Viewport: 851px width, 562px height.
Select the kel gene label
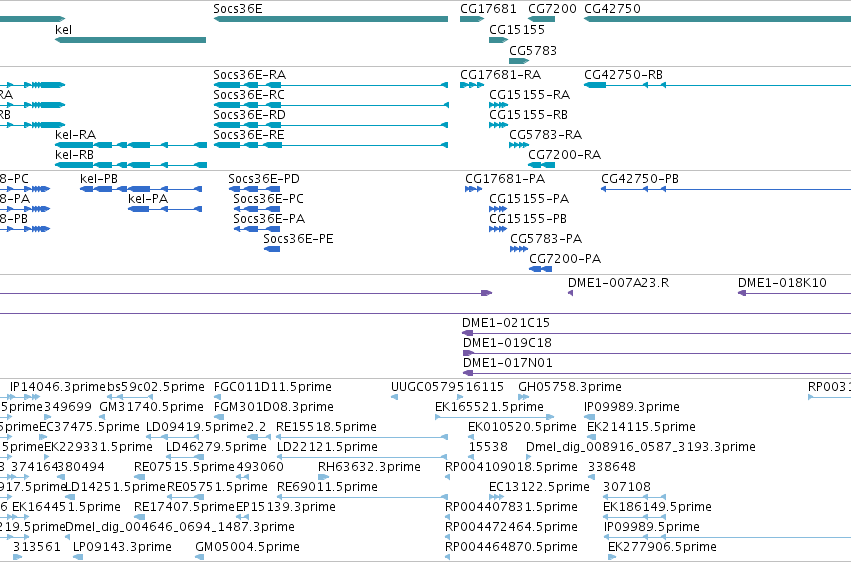(x=63, y=29)
